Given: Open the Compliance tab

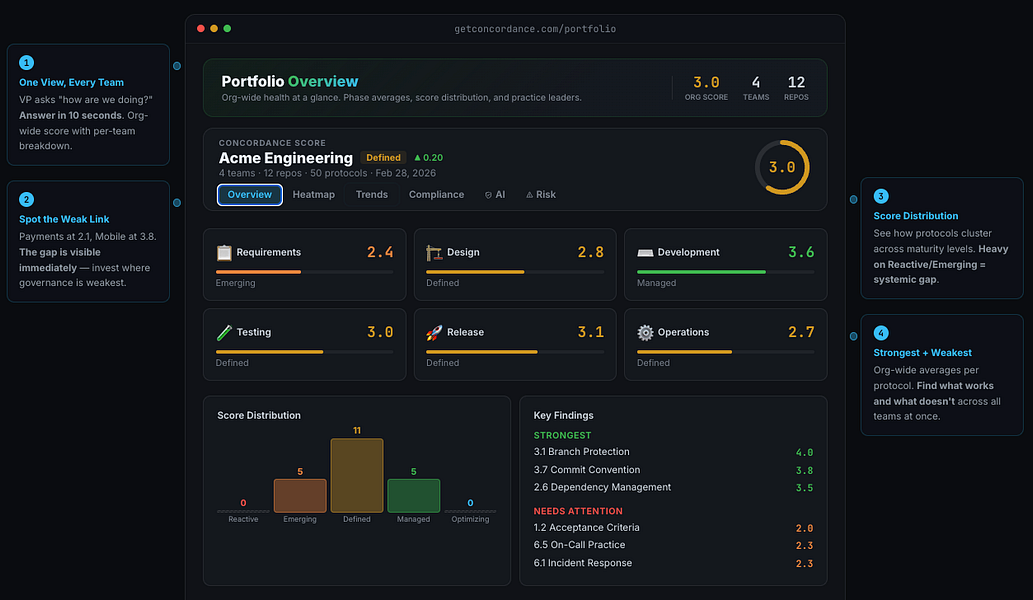Looking at the screenshot, I should (436, 194).
